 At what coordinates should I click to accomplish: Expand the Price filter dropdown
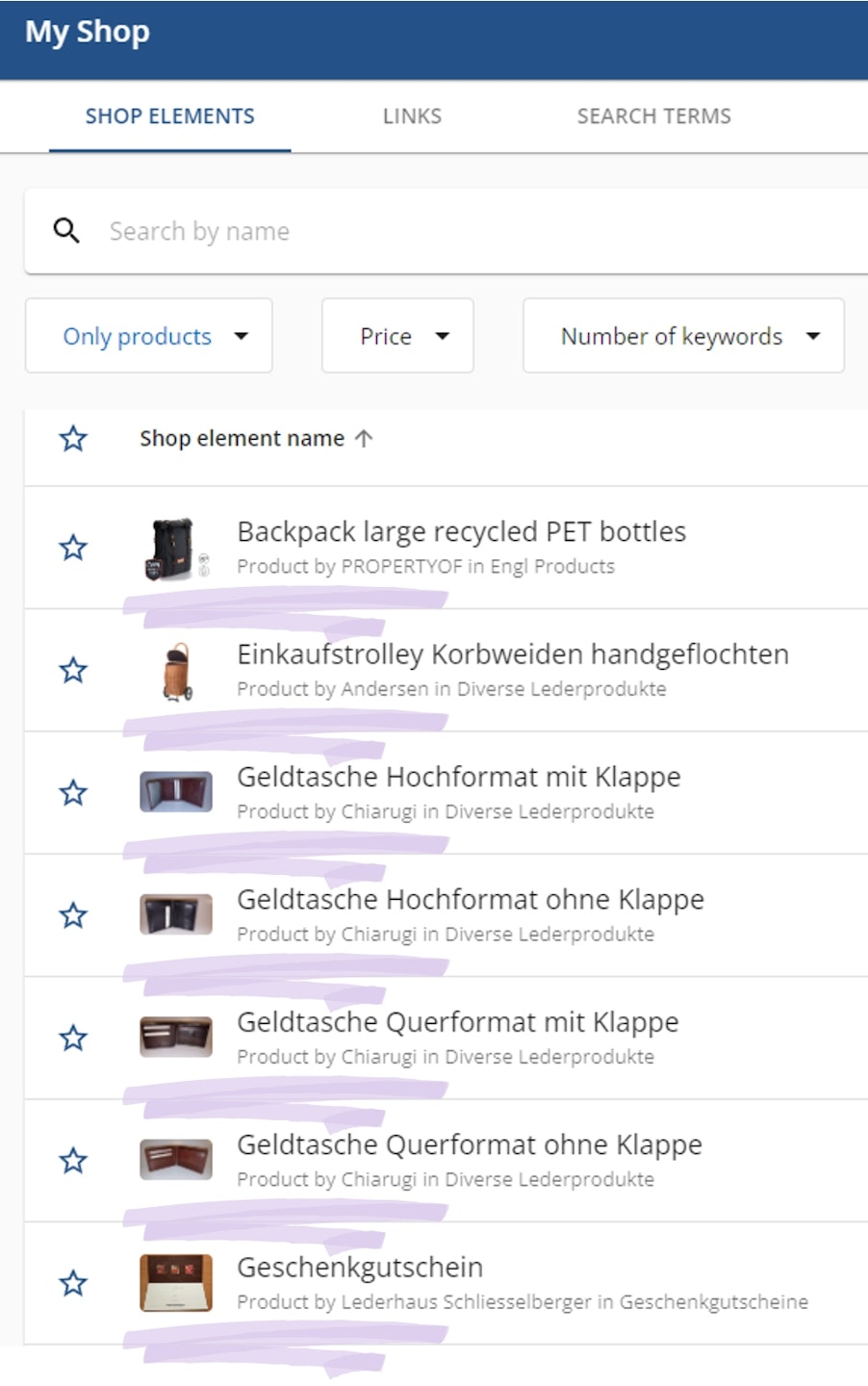click(397, 336)
